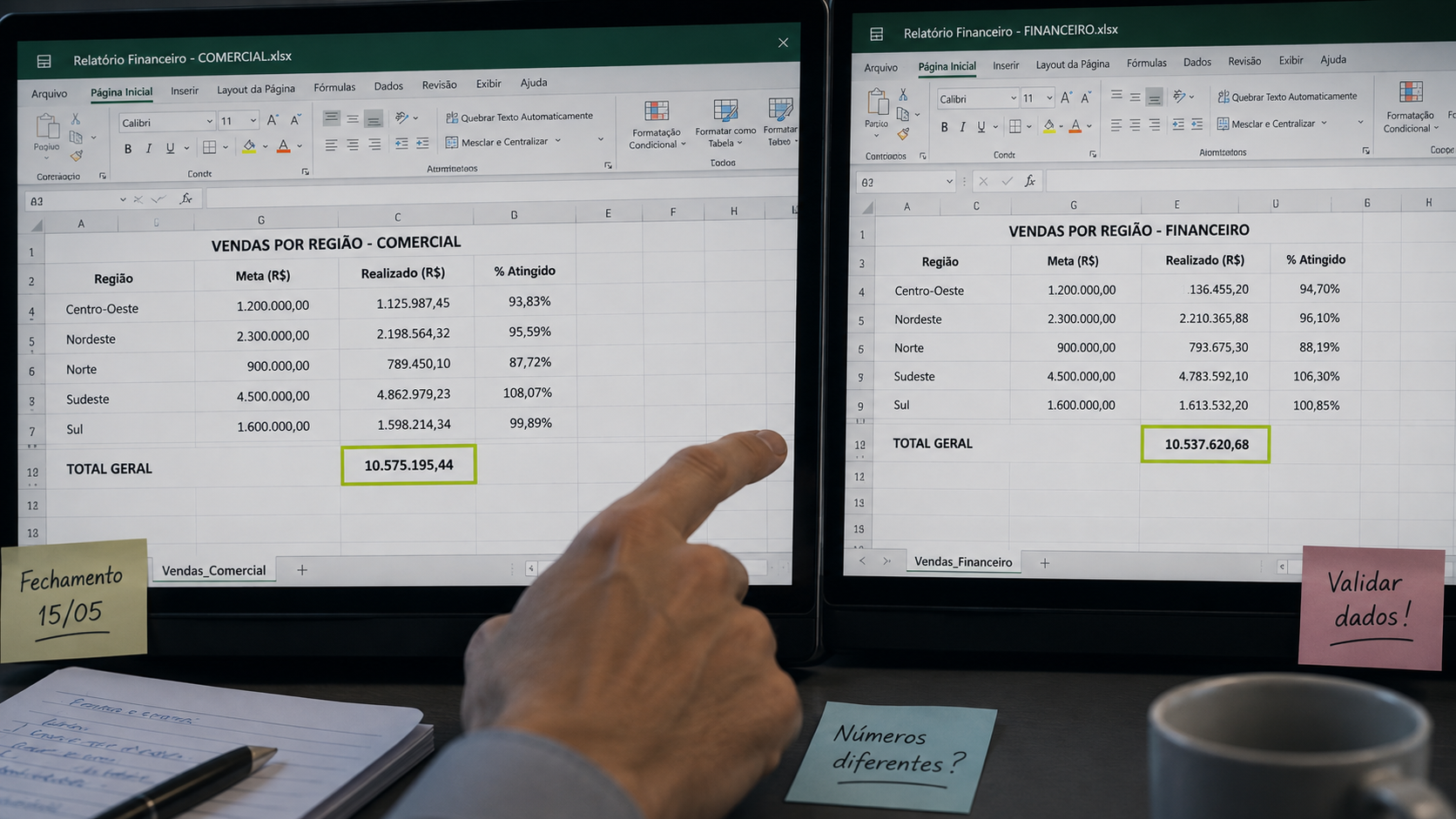Viewport: 1456px width, 819px height.
Task: Toggle Italic in the COMERCIAL window
Action: pyautogui.click(x=149, y=149)
